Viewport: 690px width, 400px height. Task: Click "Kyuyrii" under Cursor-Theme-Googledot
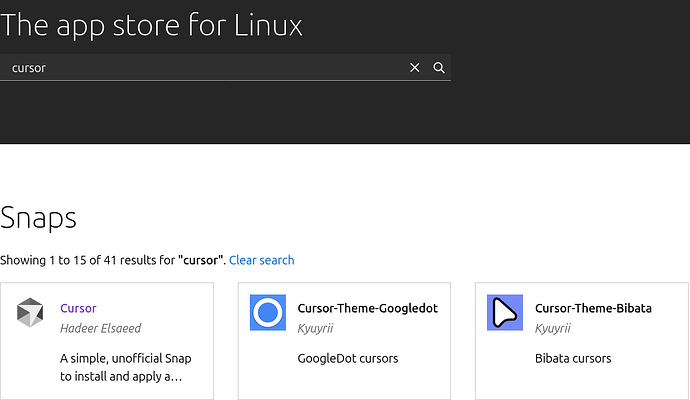click(x=316, y=328)
